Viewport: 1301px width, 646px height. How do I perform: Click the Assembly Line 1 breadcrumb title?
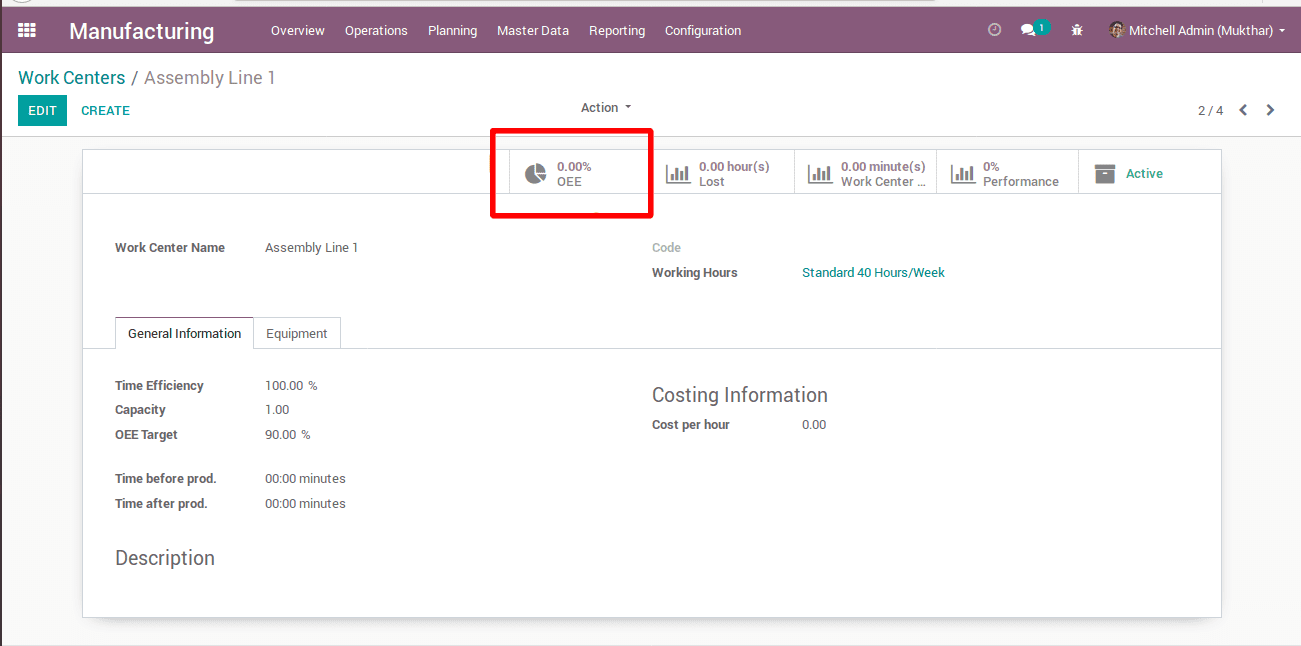210,78
